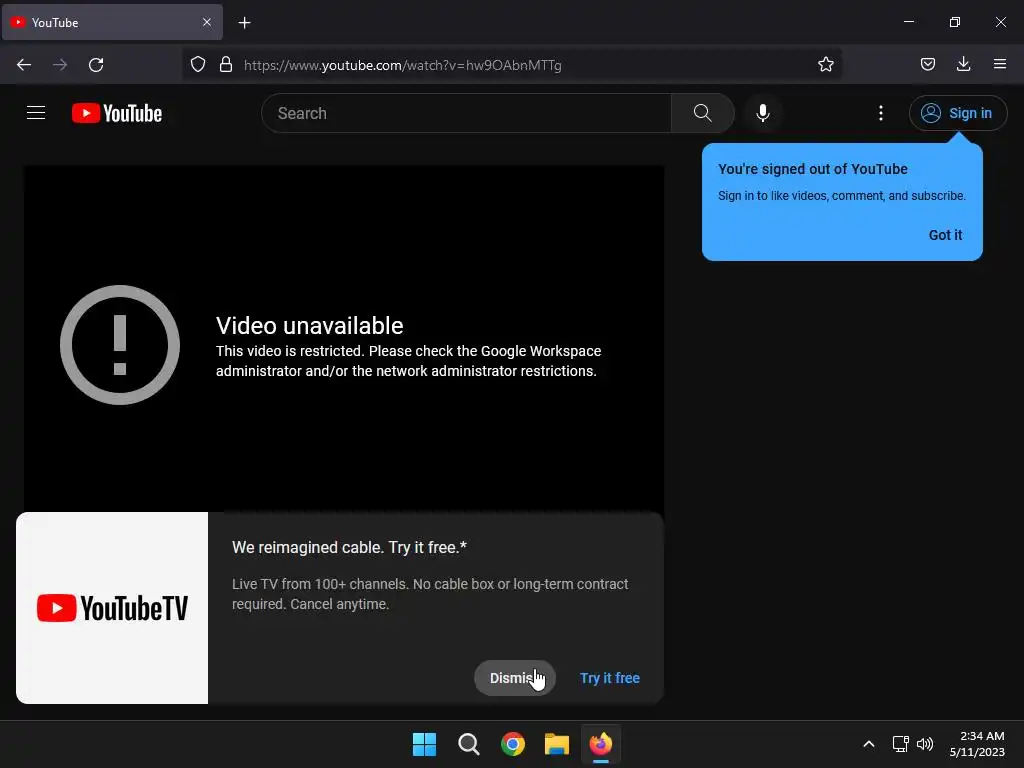The image size is (1024, 768).
Task: Open the YouTube guide hamburger menu
Action: (36, 113)
